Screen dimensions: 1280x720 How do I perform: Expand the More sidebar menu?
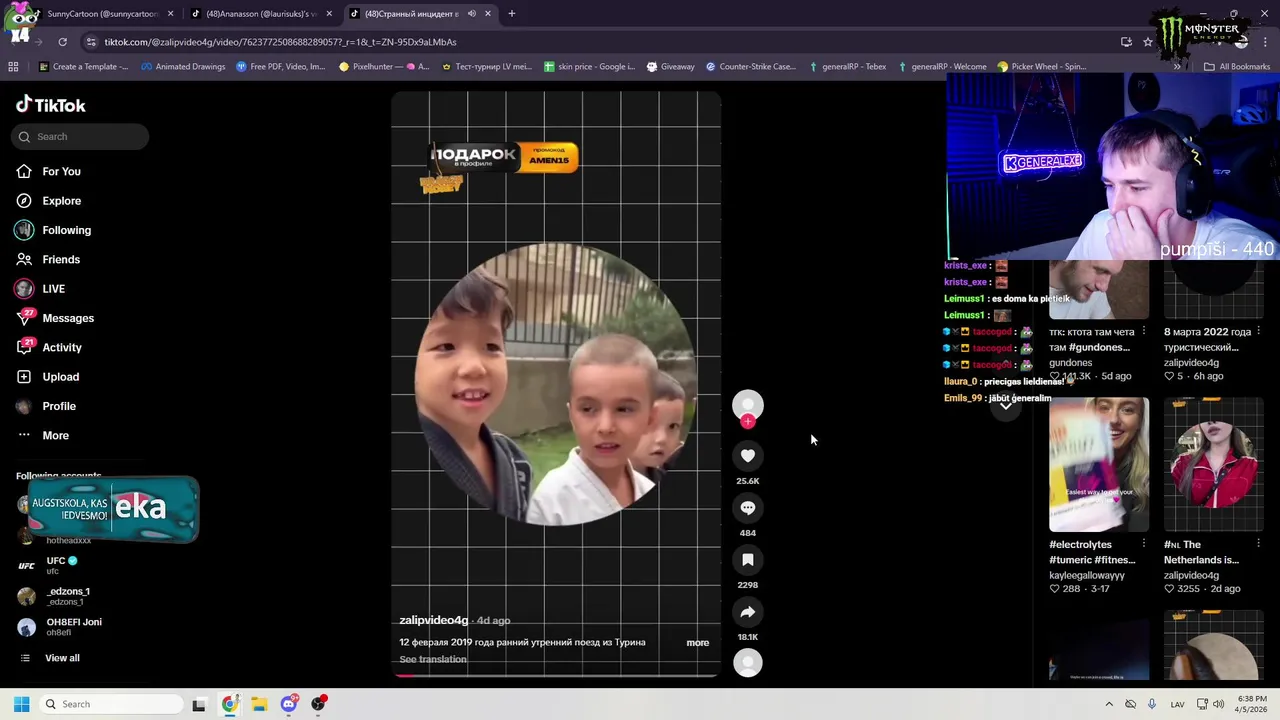[55, 436]
